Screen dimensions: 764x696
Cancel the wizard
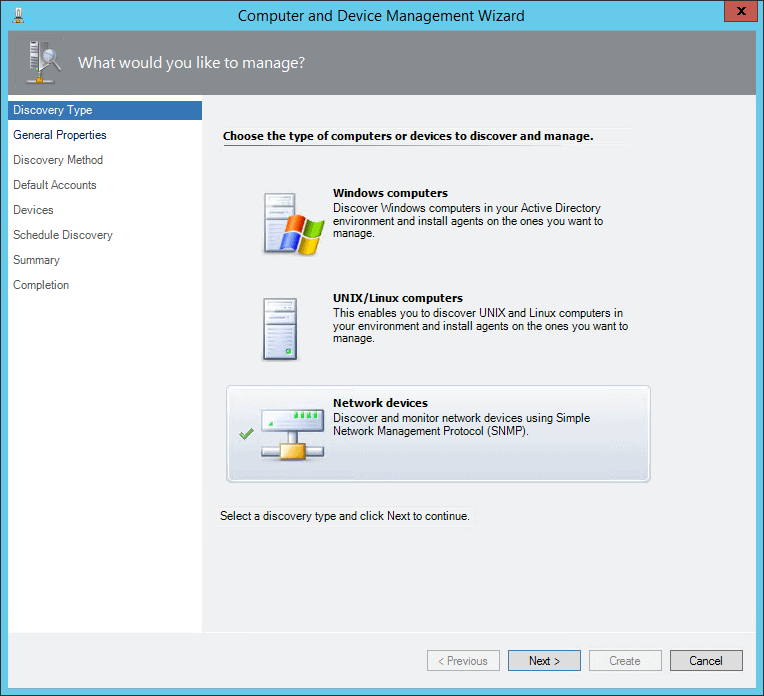(x=706, y=660)
